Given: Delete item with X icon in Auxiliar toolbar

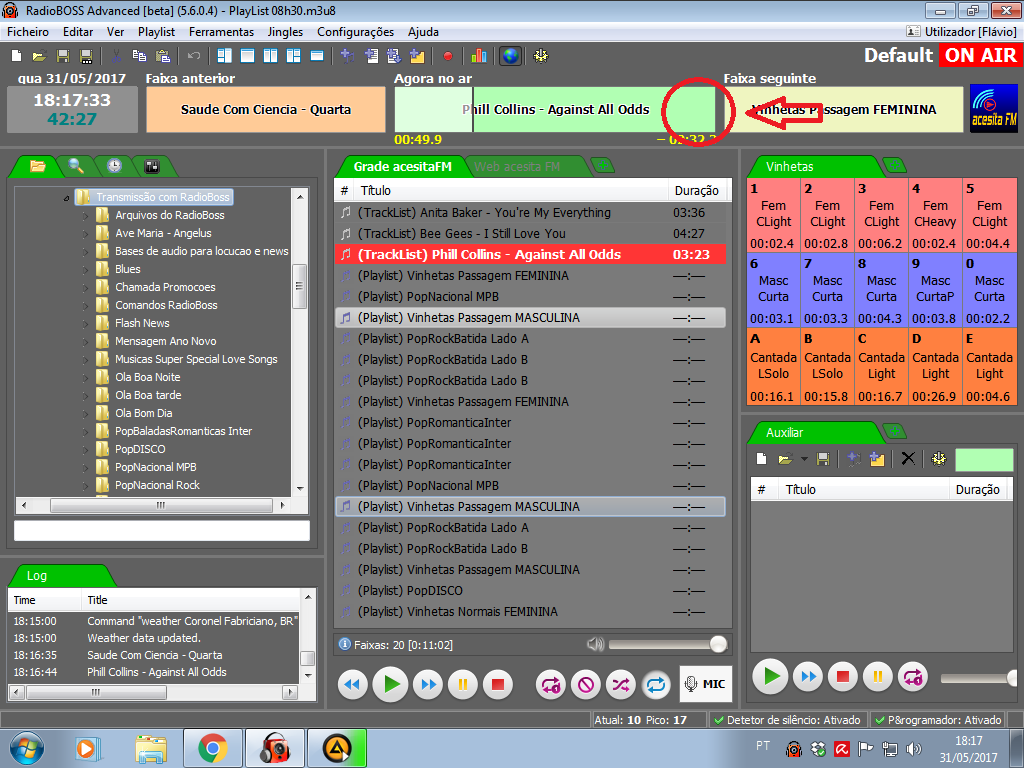Looking at the screenshot, I should click(908, 458).
